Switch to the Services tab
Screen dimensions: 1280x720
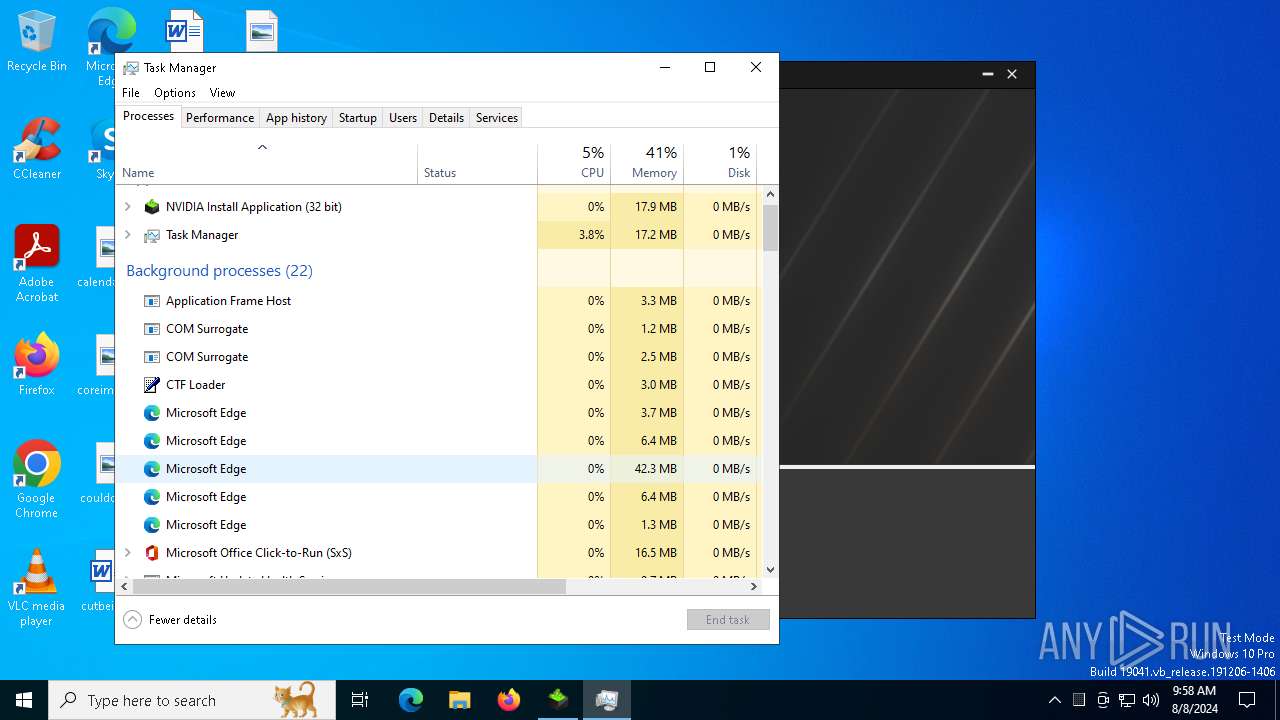click(x=497, y=118)
